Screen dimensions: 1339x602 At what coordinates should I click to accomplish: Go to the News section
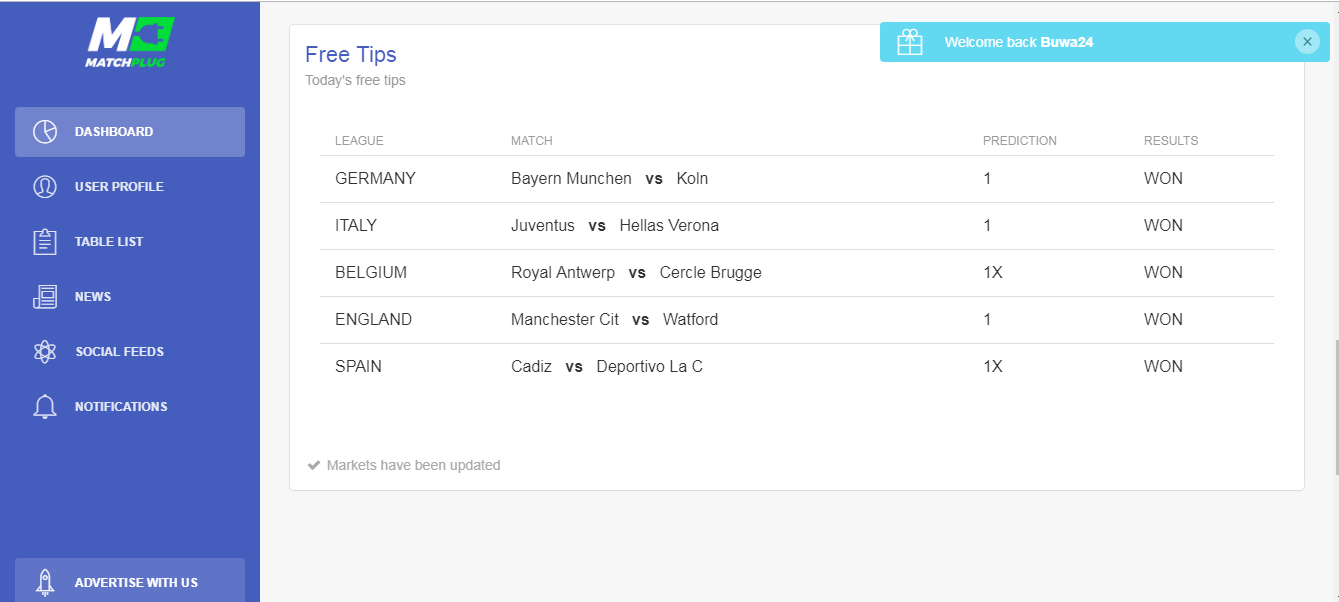[130, 297]
